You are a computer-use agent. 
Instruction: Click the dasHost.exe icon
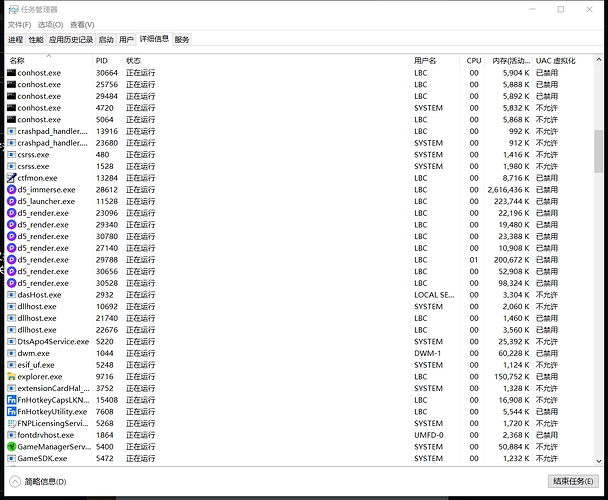(11, 295)
